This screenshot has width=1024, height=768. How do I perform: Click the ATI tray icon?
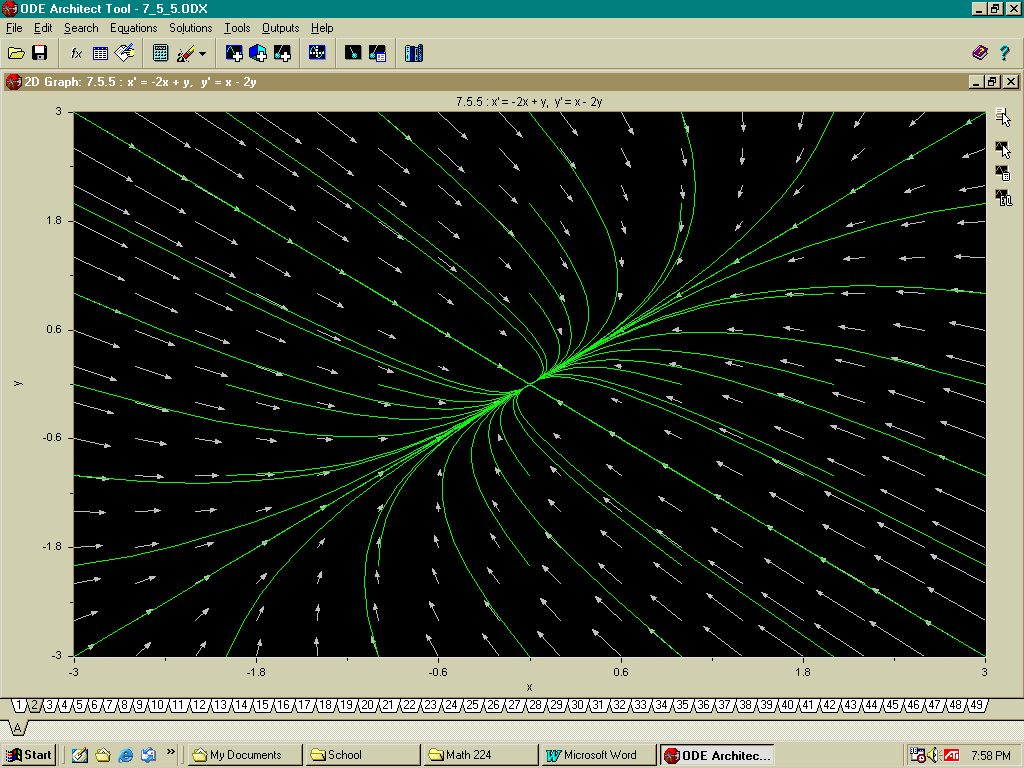pos(951,755)
